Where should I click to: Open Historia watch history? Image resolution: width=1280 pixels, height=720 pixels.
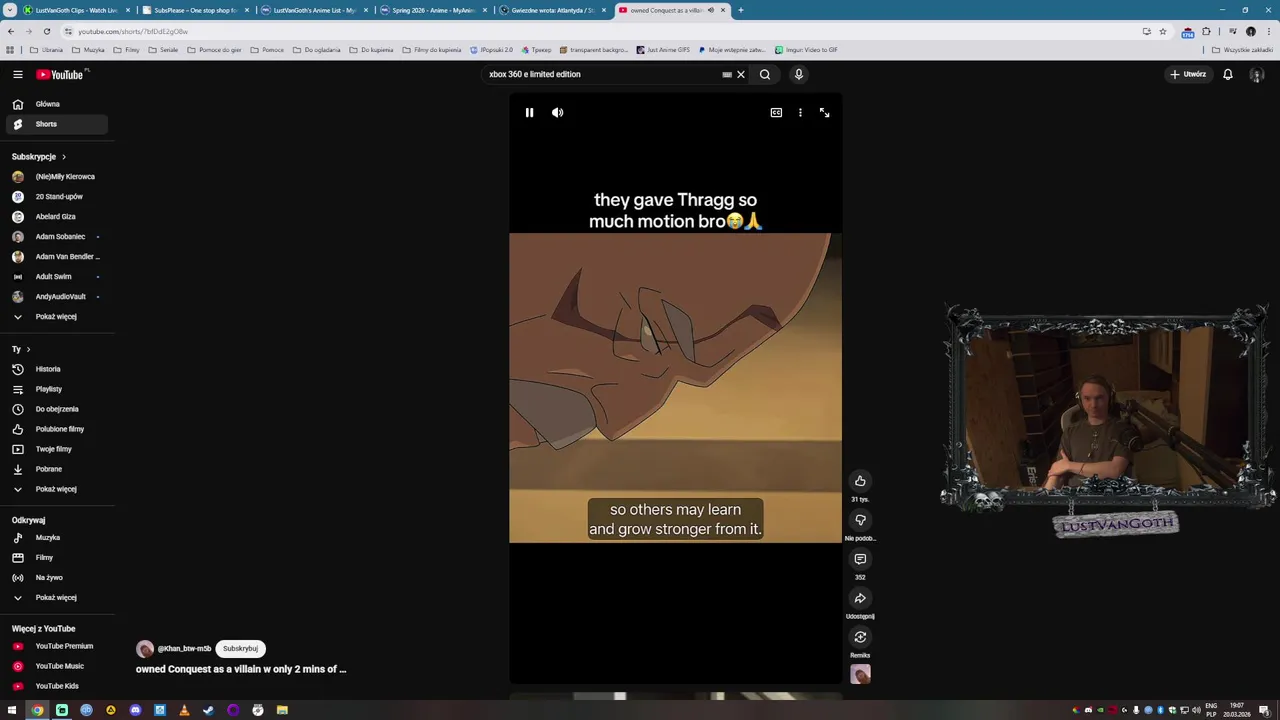click(56, 369)
